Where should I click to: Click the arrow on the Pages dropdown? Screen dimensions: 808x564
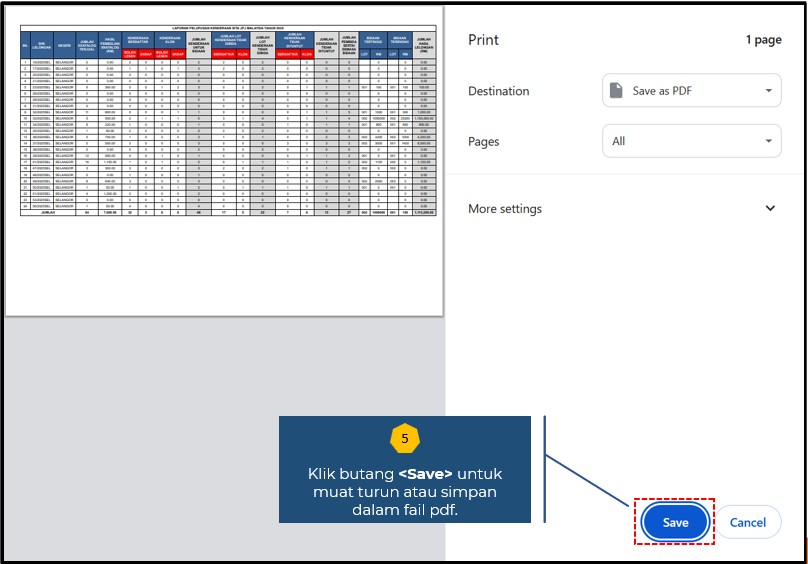[767, 141]
